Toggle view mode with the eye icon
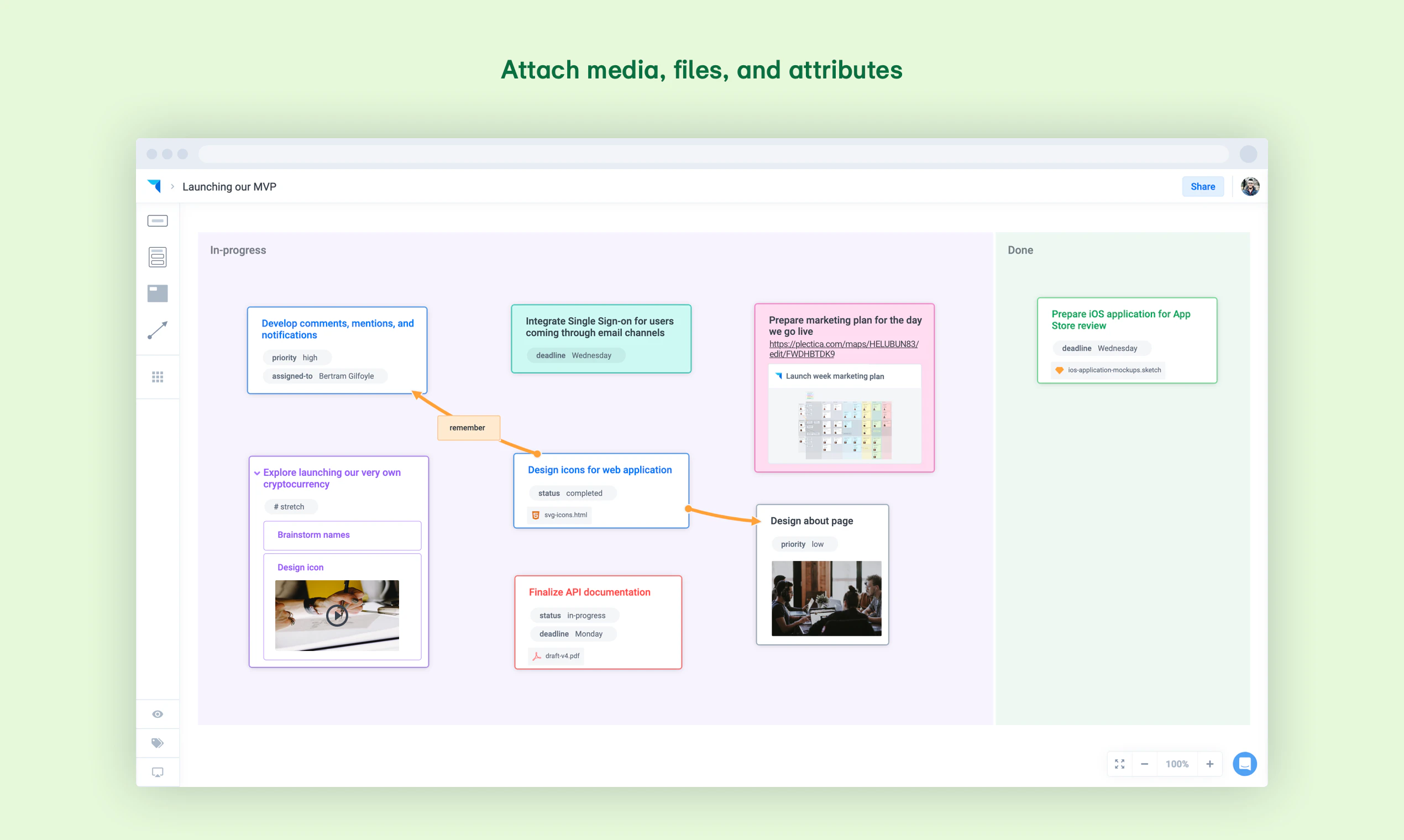The image size is (1404, 840). [158, 714]
